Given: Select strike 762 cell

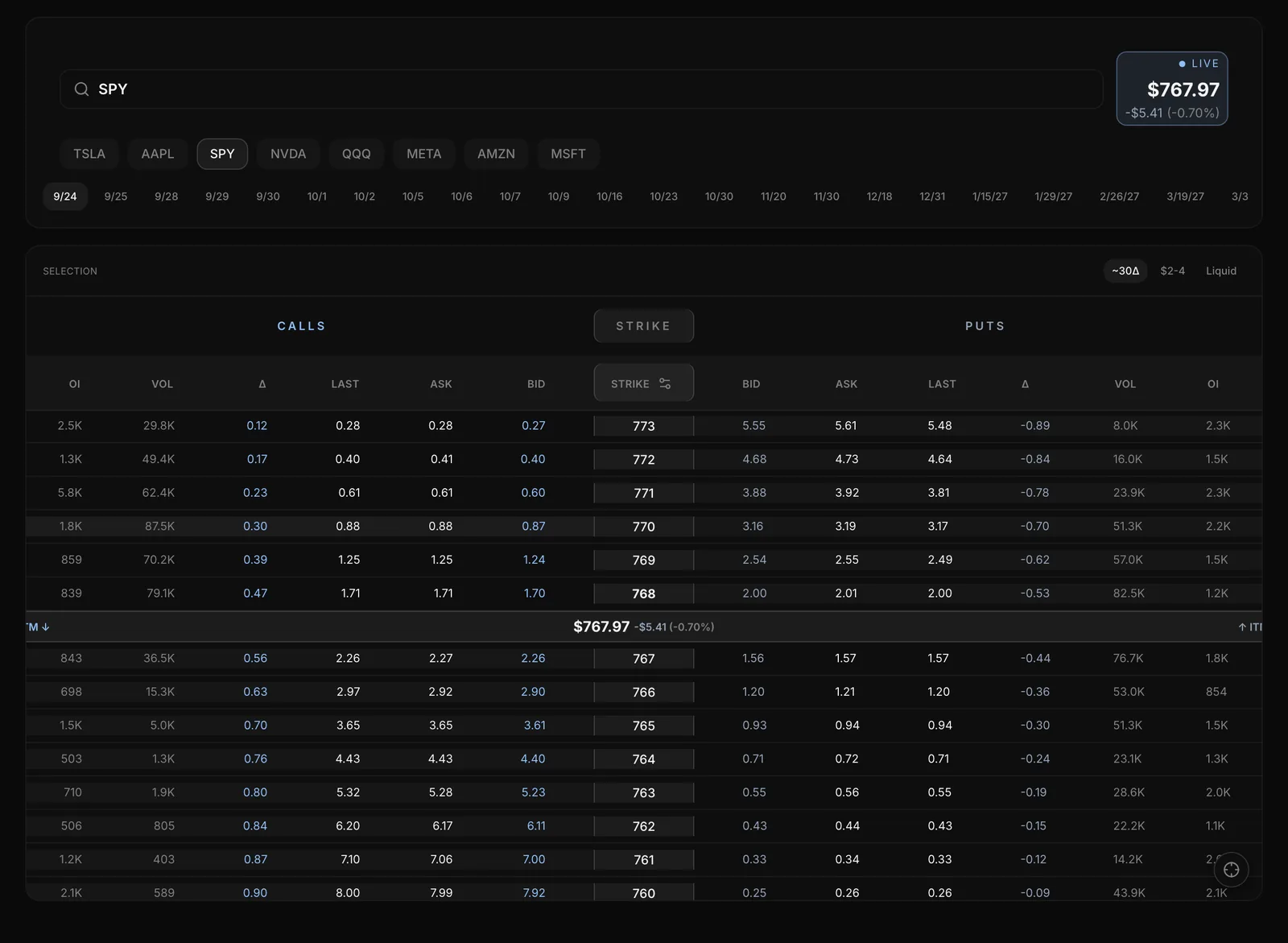Looking at the screenshot, I should click(644, 826).
